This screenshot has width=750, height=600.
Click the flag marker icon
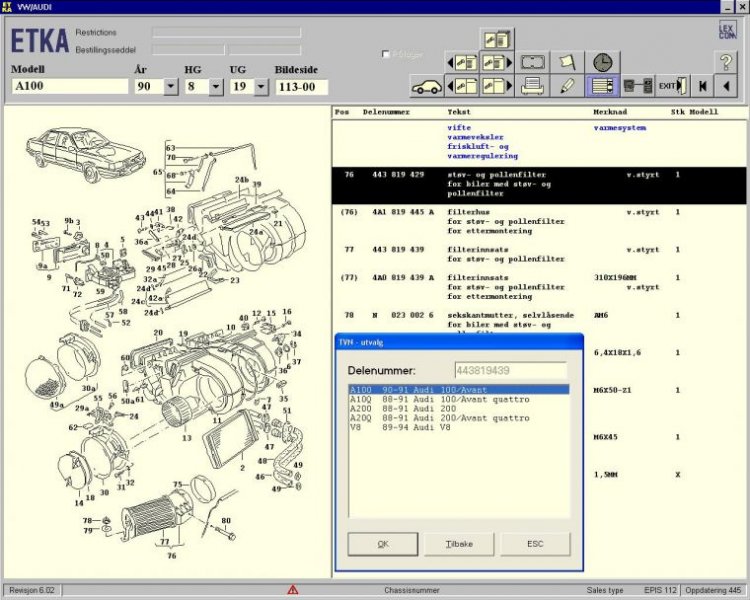pyautogui.click(x=567, y=62)
